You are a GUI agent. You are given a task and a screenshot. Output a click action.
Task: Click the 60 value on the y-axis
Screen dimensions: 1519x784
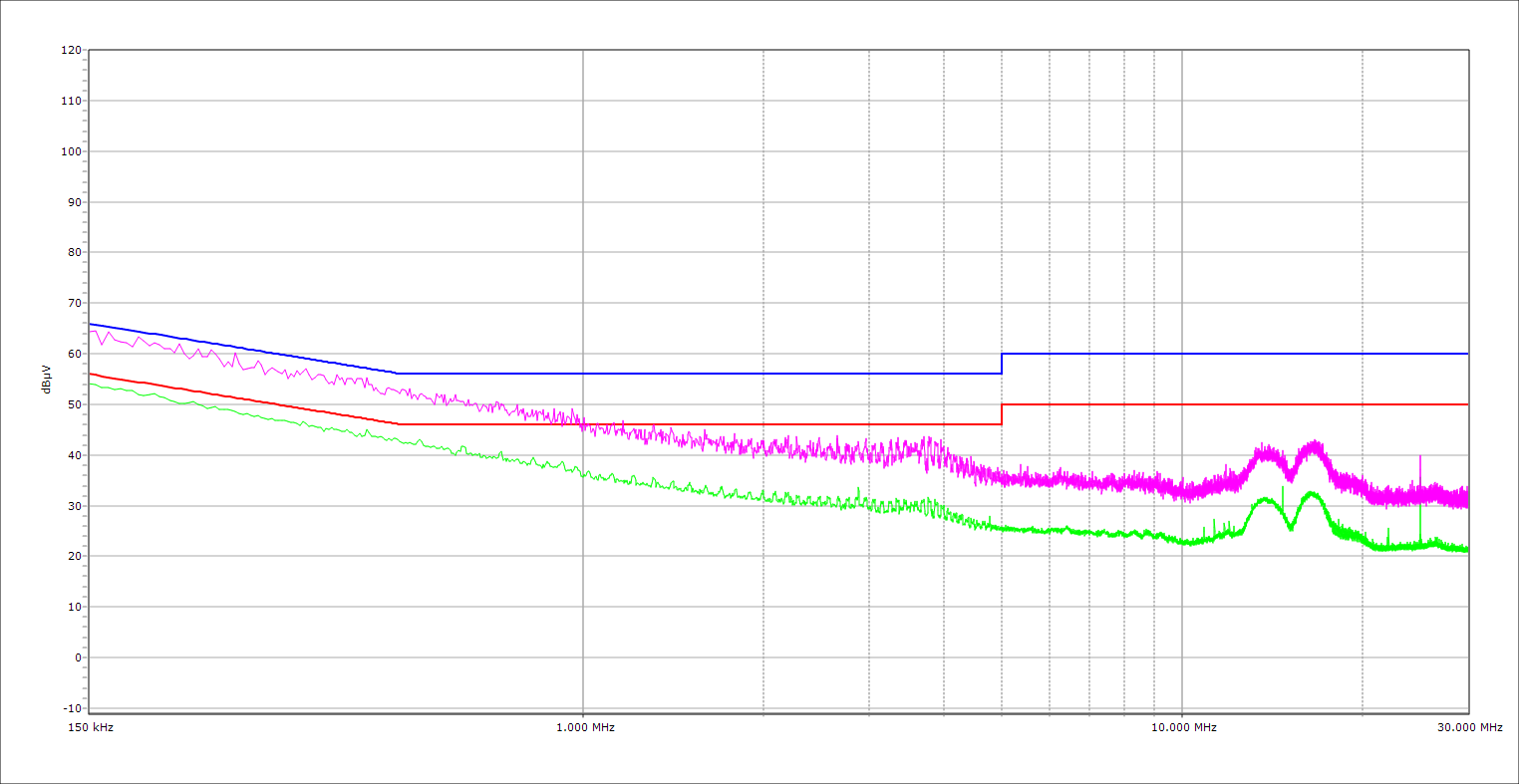click(74, 354)
